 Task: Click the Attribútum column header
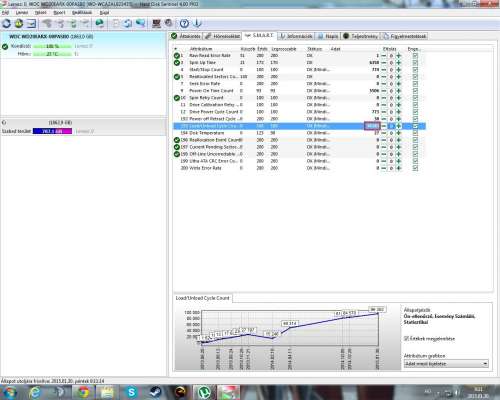(x=201, y=49)
